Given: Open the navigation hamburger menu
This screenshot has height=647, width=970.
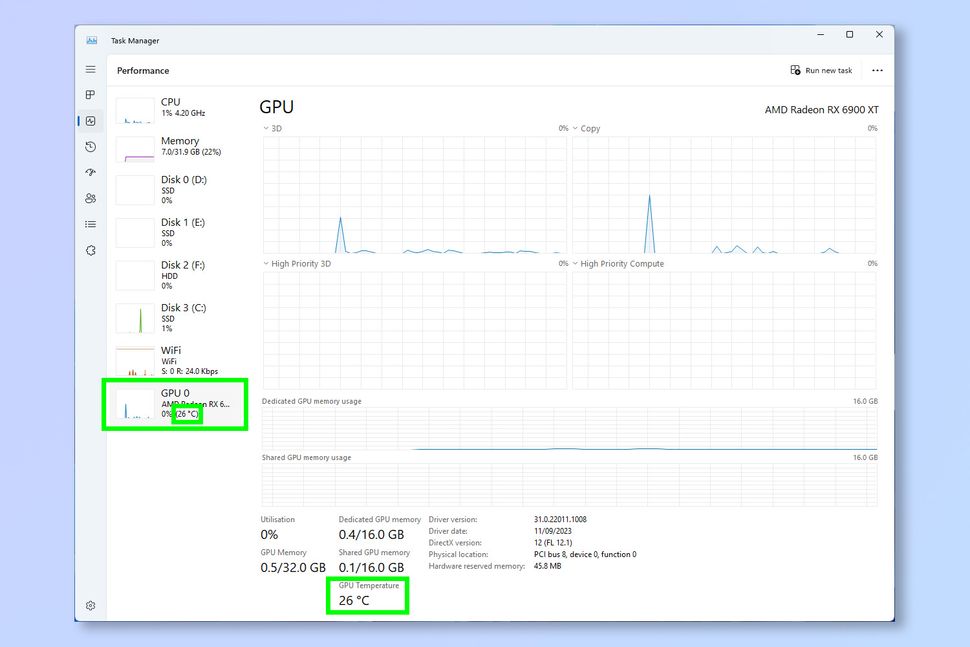Looking at the screenshot, I should [x=90, y=69].
